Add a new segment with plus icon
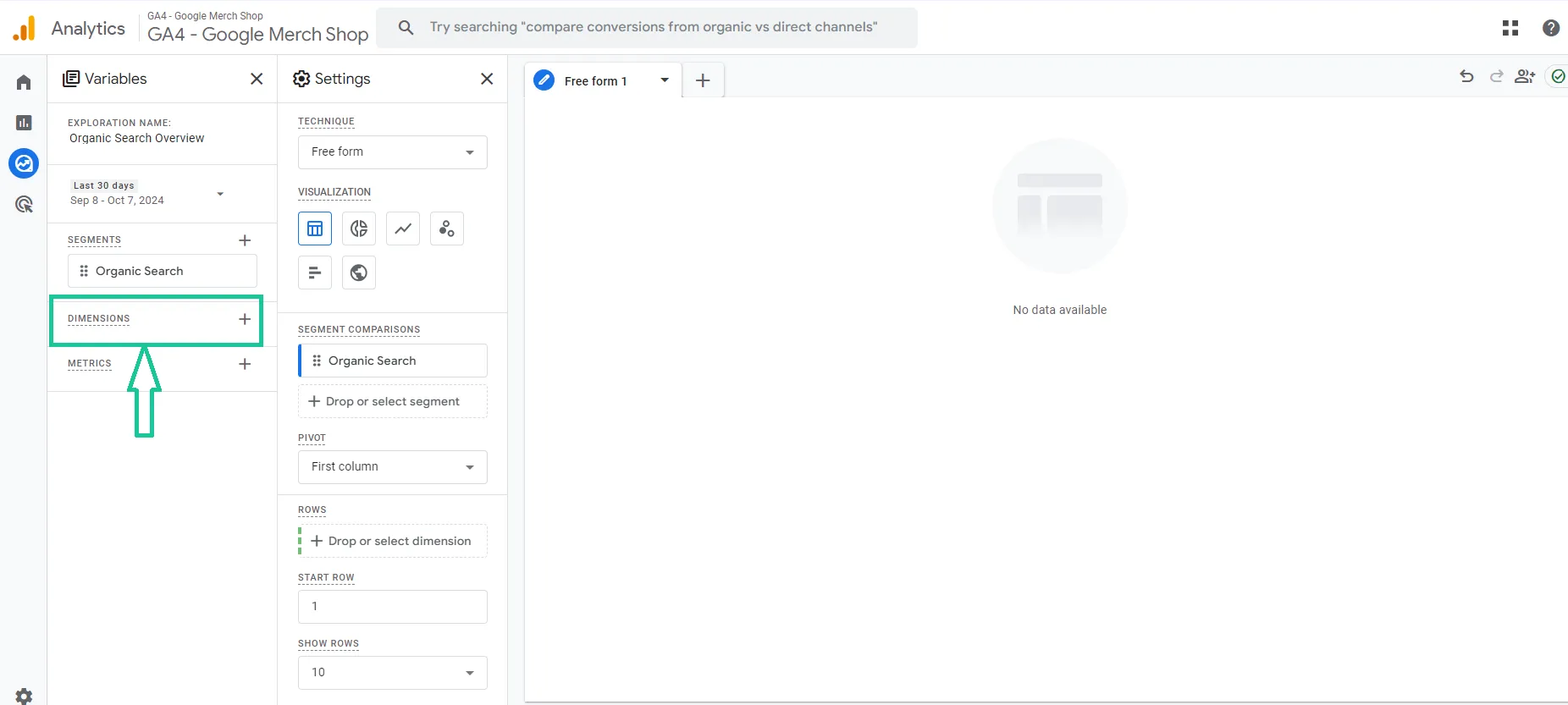 tap(245, 240)
